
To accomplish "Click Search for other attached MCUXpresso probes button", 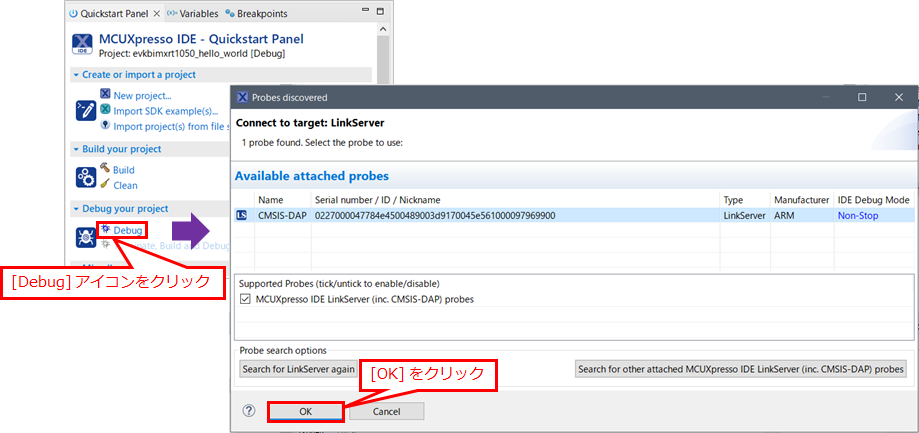I will [741, 369].
